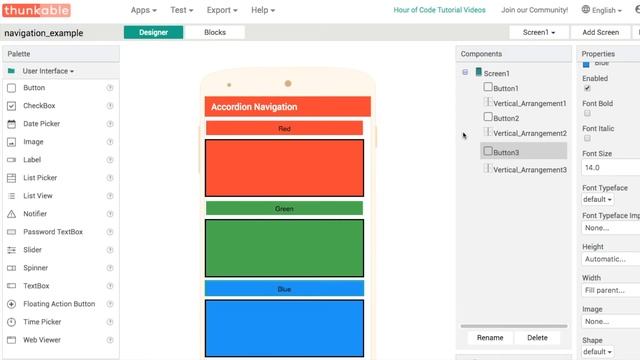Select the Notifier warning icon
The image size is (640, 360).
pyautogui.click(x=11, y=214)
